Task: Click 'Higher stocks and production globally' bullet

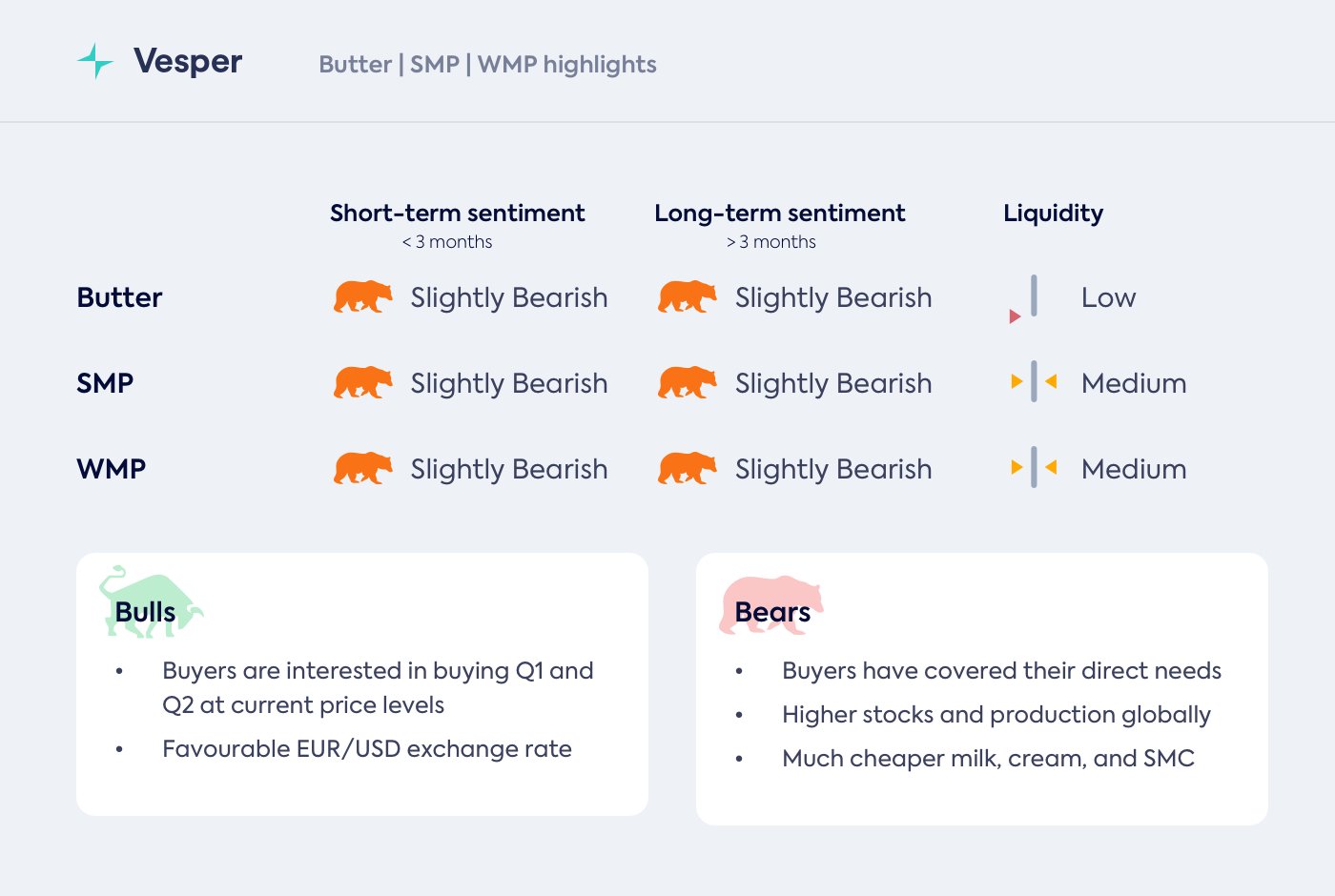Action: [996, 715]
